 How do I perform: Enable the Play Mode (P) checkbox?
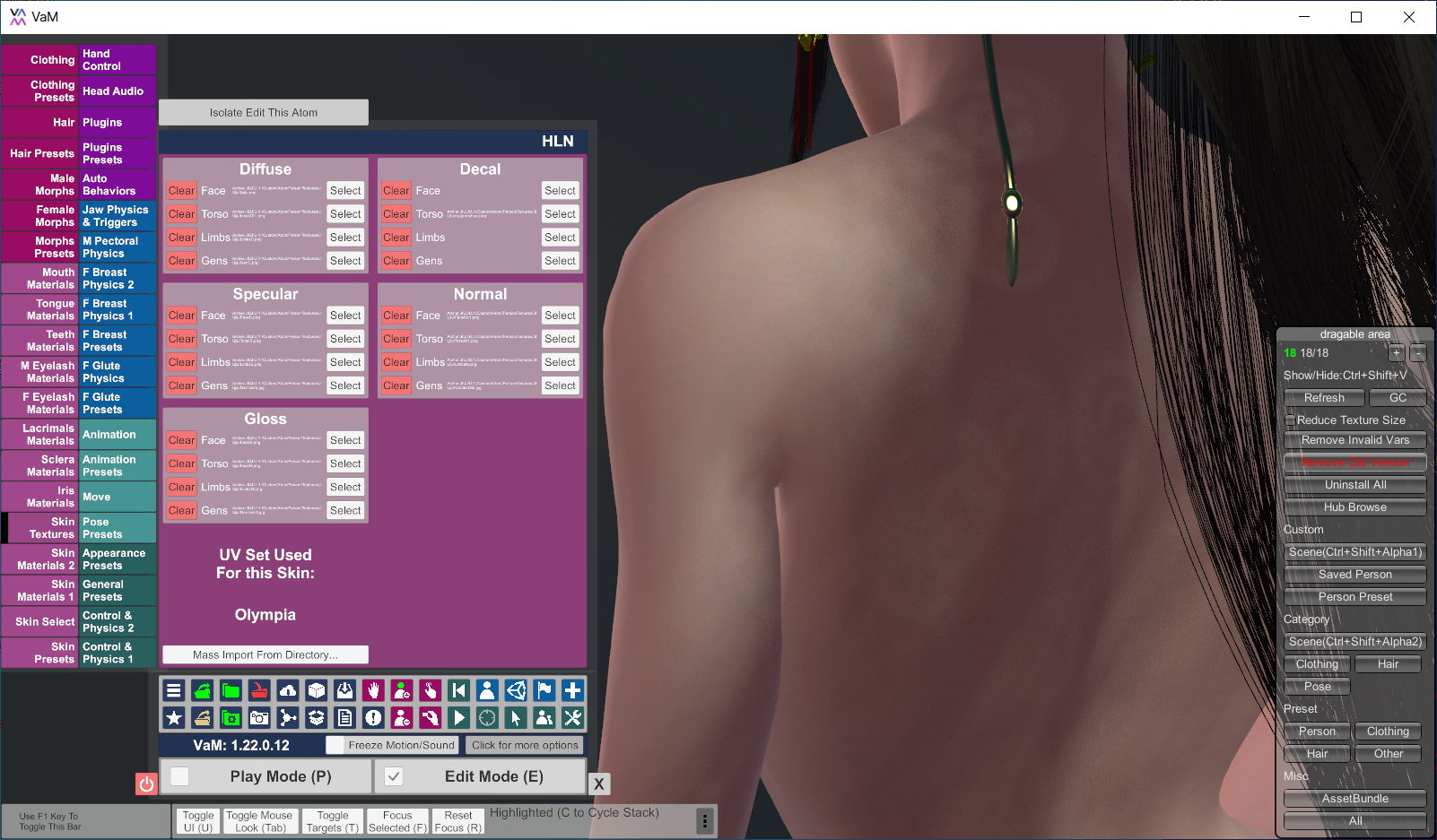pyautogui.click(x=180, y=776)
